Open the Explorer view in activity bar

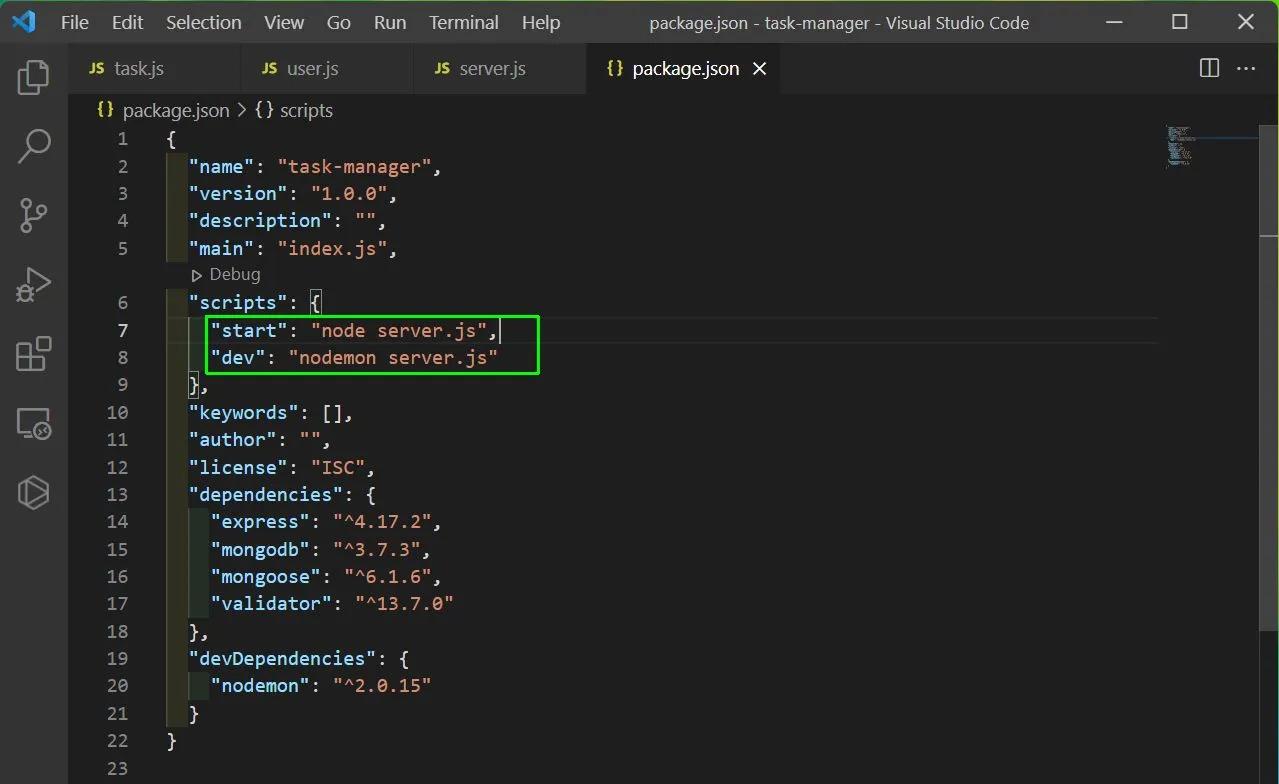(x=33, y=78)
